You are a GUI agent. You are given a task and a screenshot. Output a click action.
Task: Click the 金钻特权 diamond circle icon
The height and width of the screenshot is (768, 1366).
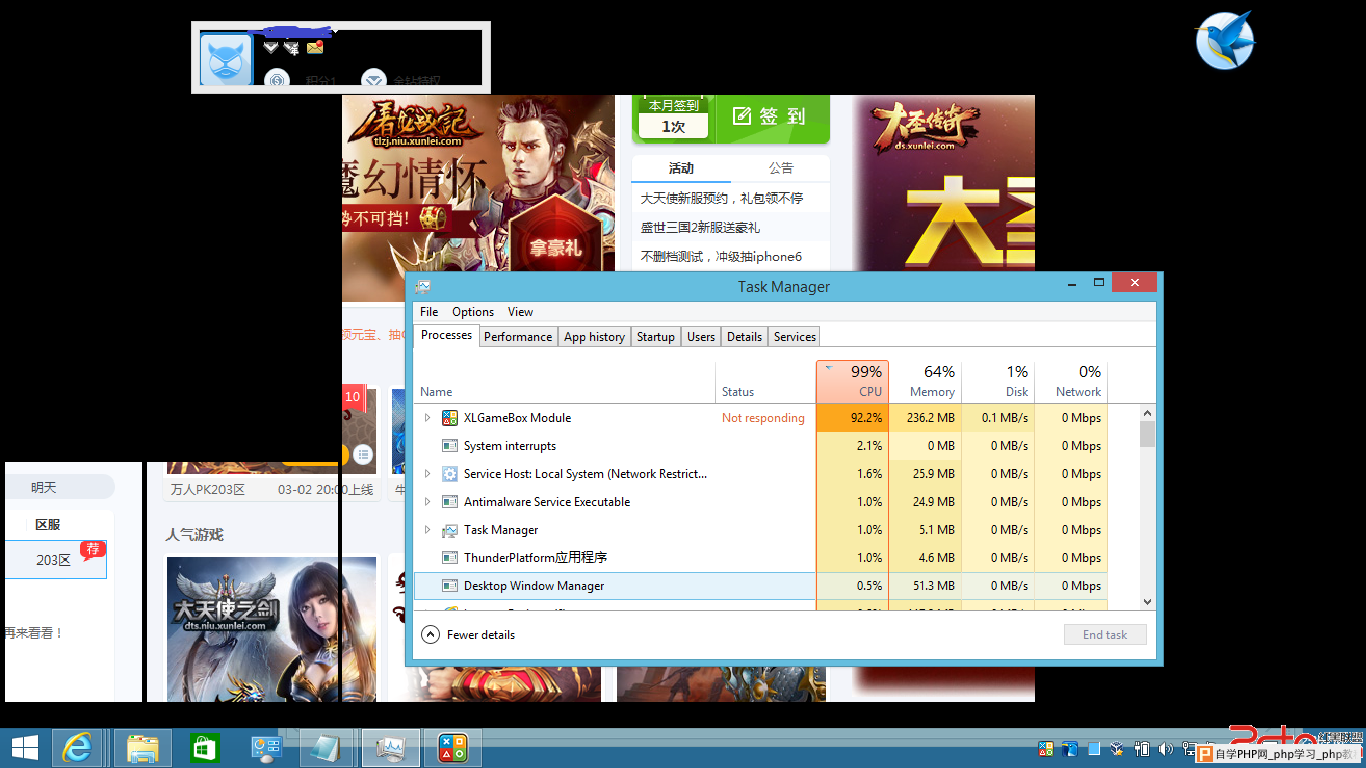pos(374,79)
